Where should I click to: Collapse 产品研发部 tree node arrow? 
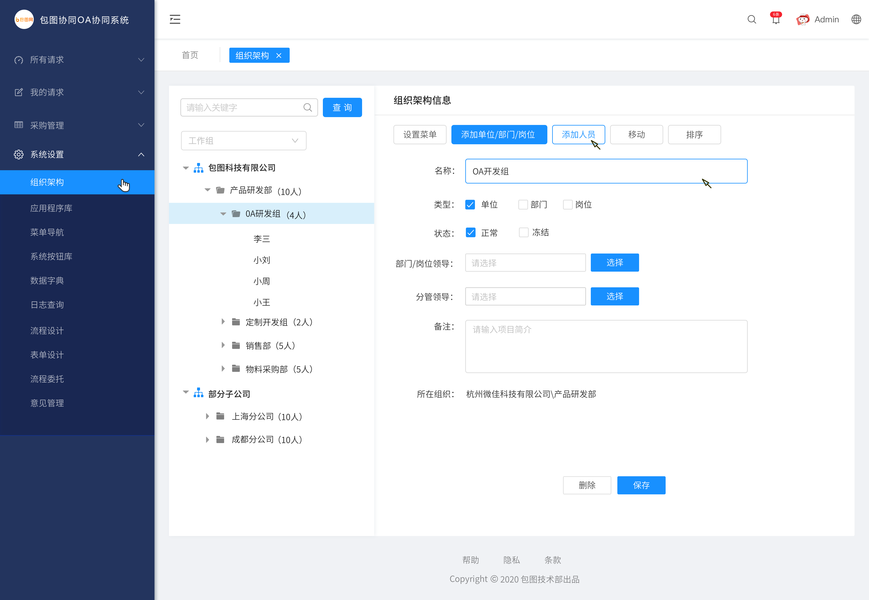coord(207,190)
